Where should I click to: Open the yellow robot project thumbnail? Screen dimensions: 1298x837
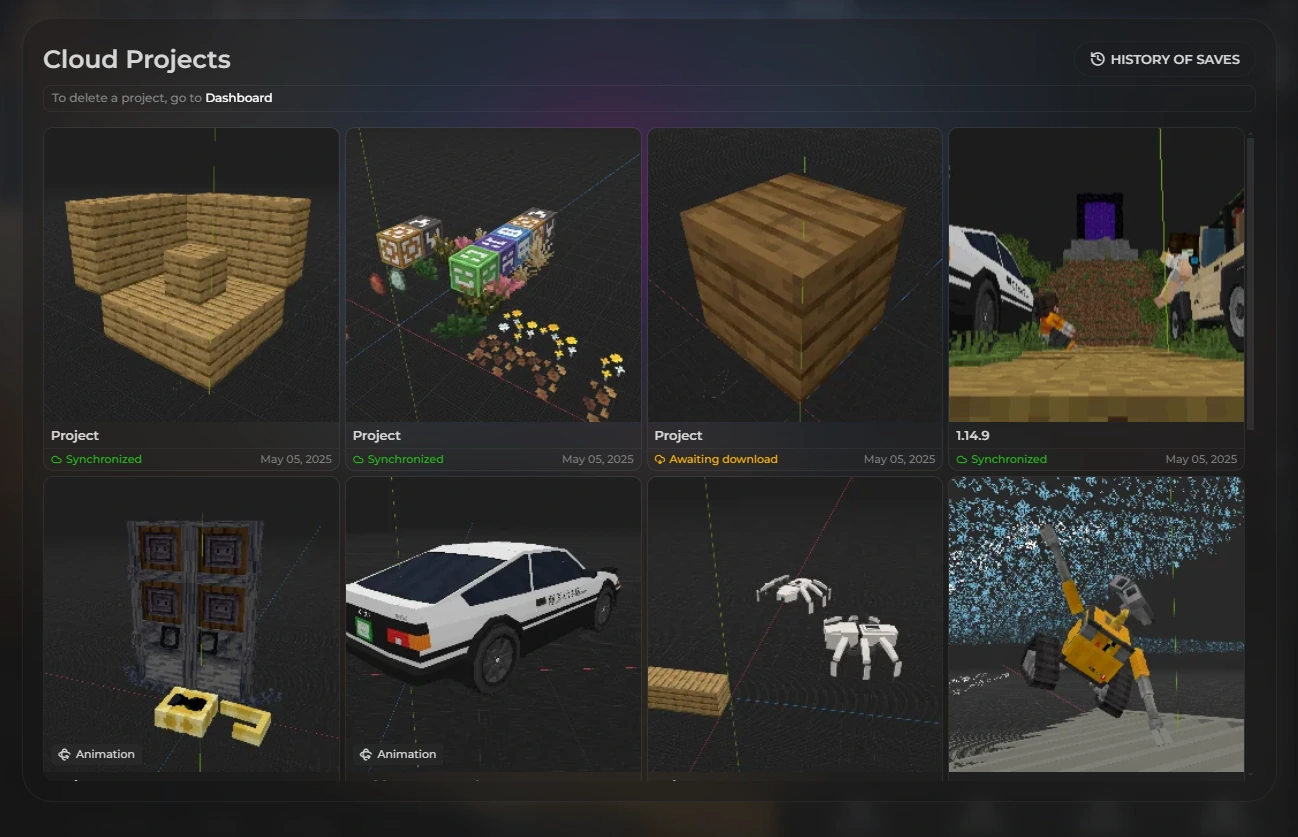tap(1097, 624)
